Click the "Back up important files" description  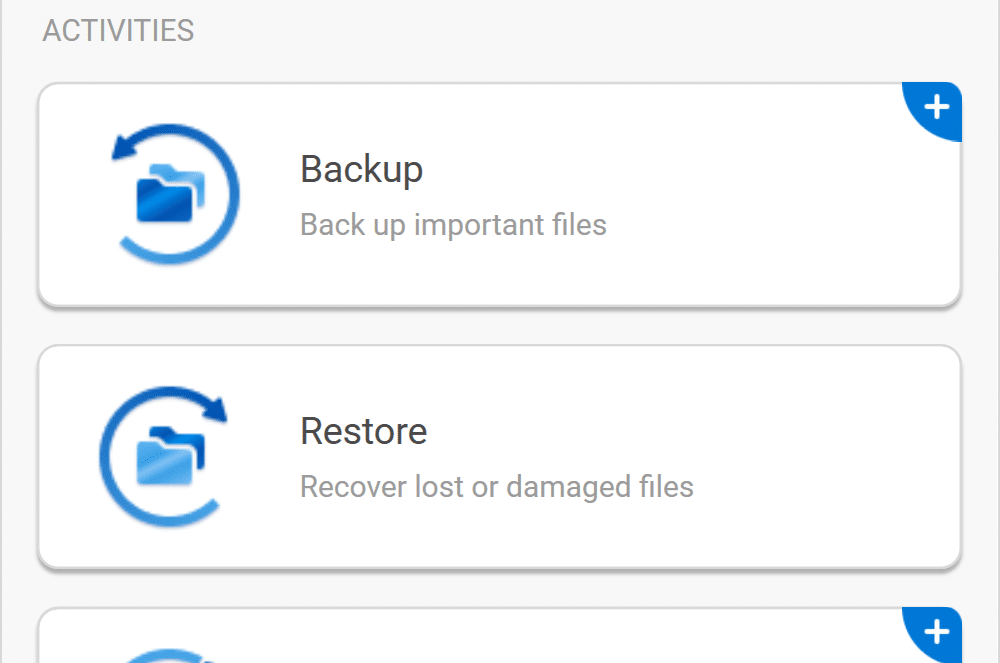click(x=453, y=225)
